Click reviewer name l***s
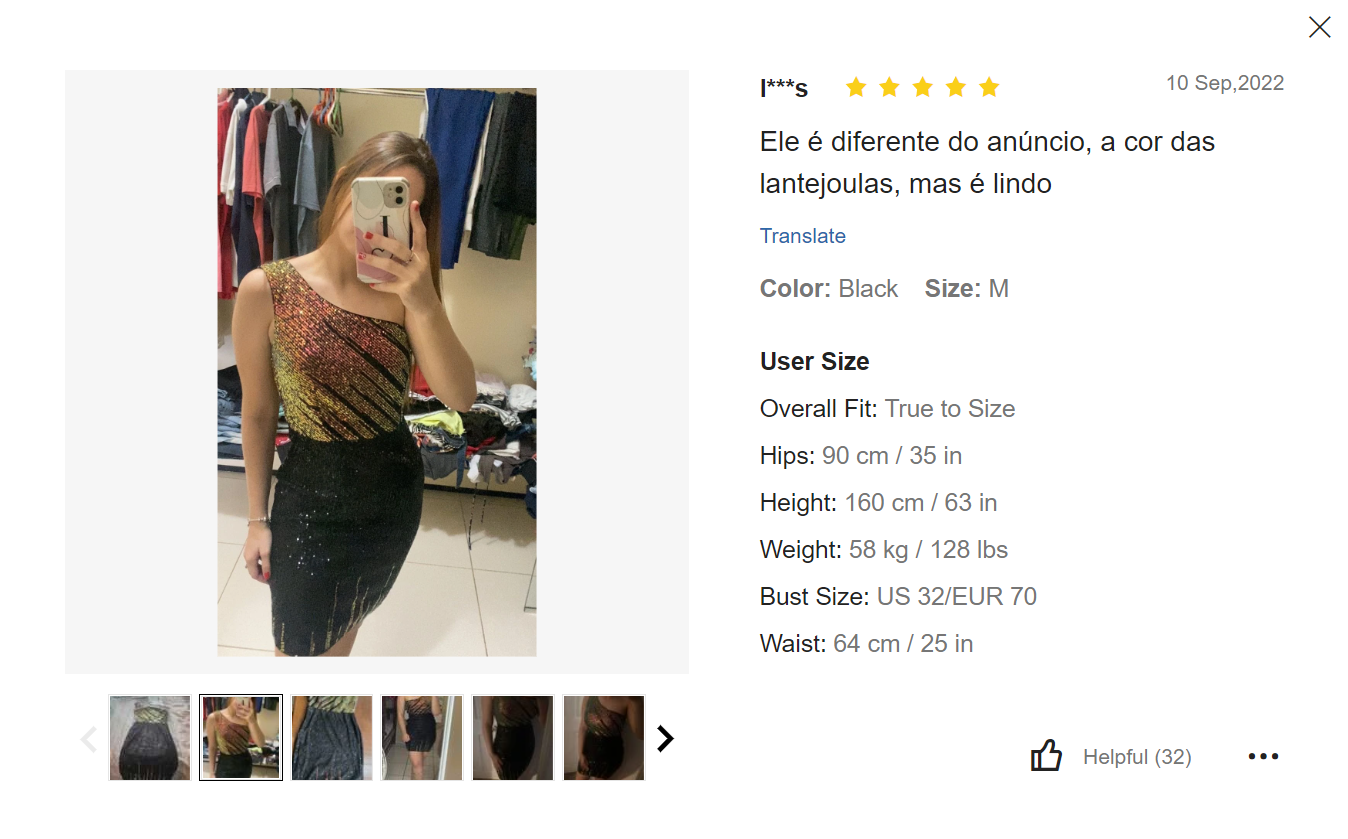The width and height of the screenshot is (1348, 839). pyautogui.click(x=784, y=88)
